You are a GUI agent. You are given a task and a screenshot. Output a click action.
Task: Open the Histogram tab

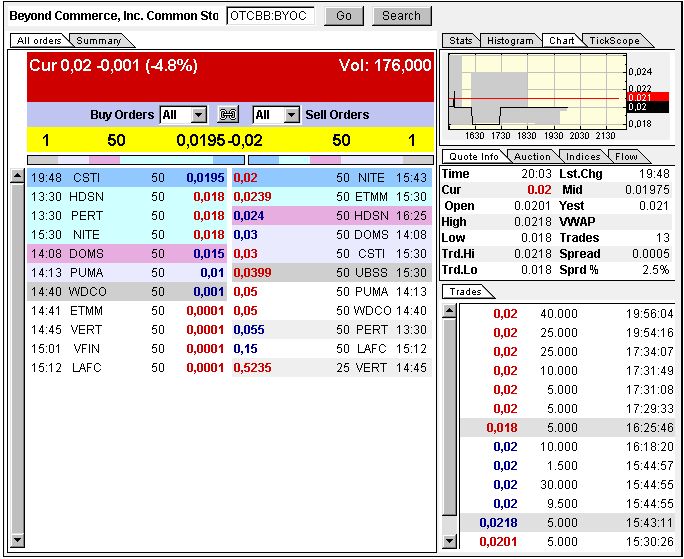click(x=510, y=41)
